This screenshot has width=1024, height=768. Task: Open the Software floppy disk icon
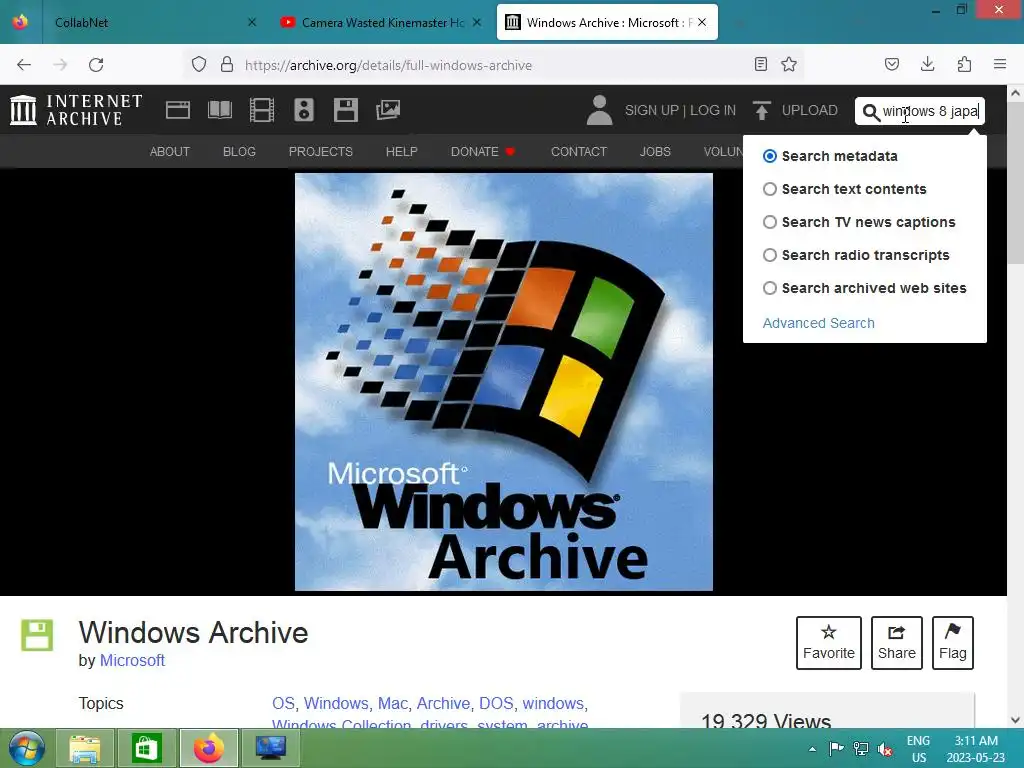click(345, 110)
